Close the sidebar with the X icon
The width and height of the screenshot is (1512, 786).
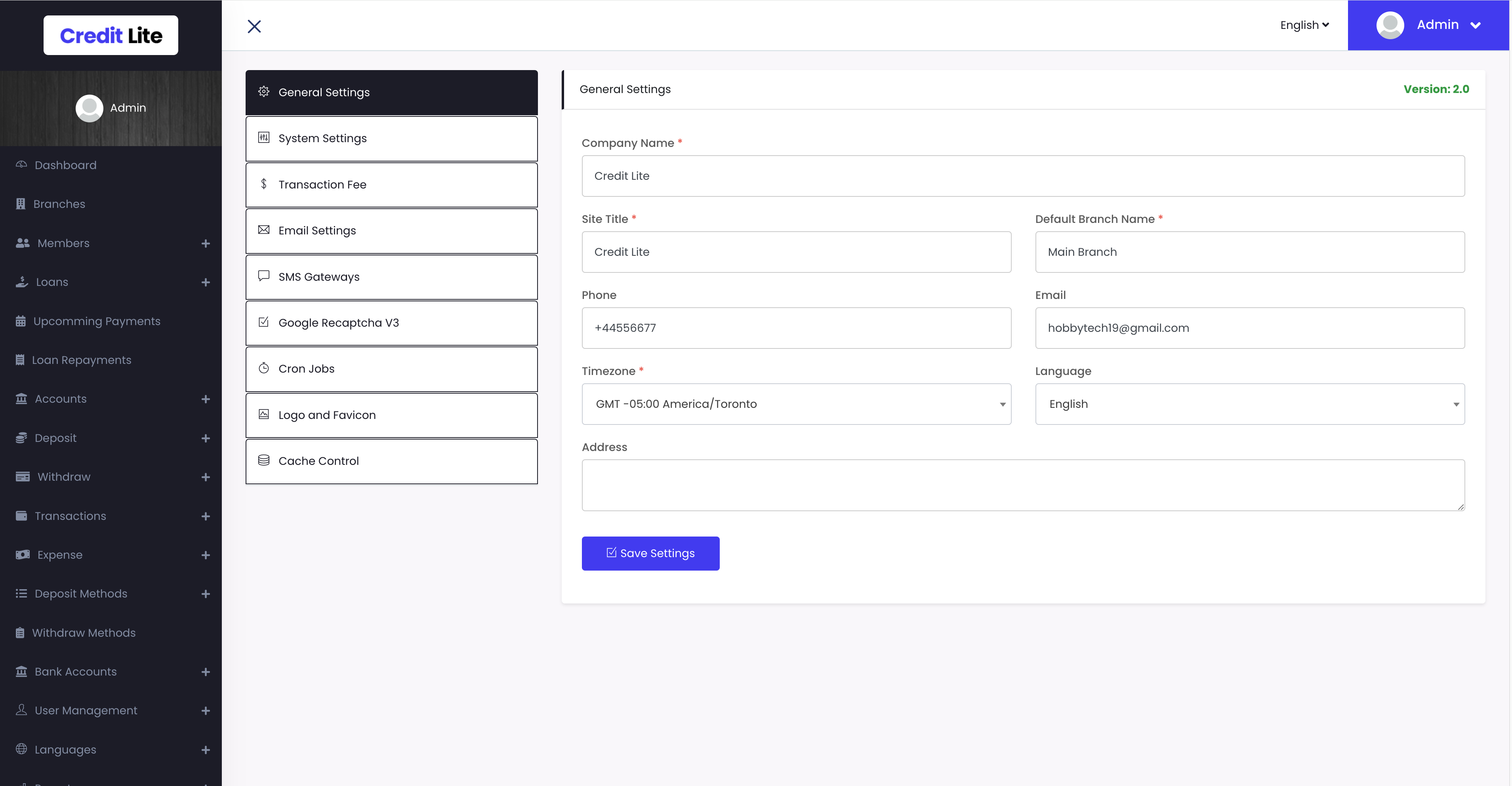(x=254, y=27)
